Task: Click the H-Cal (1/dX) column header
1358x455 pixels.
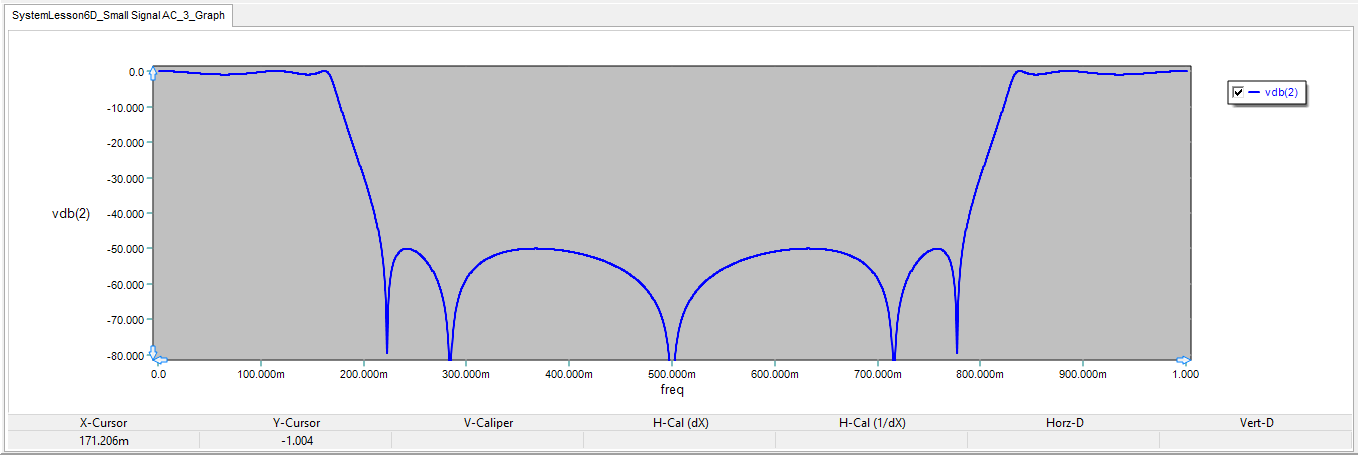Action: pos(872,423)
